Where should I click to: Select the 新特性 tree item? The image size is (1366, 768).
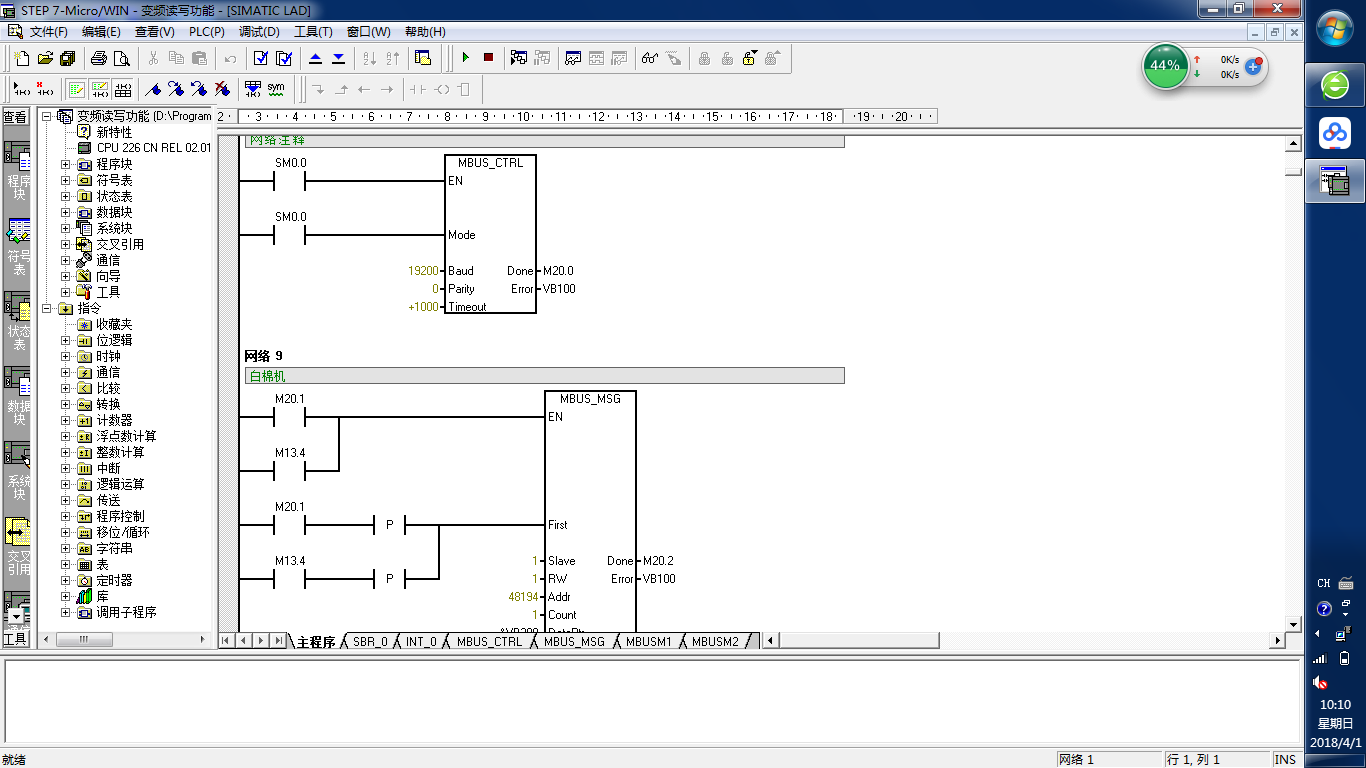click(x=113, y=132)
